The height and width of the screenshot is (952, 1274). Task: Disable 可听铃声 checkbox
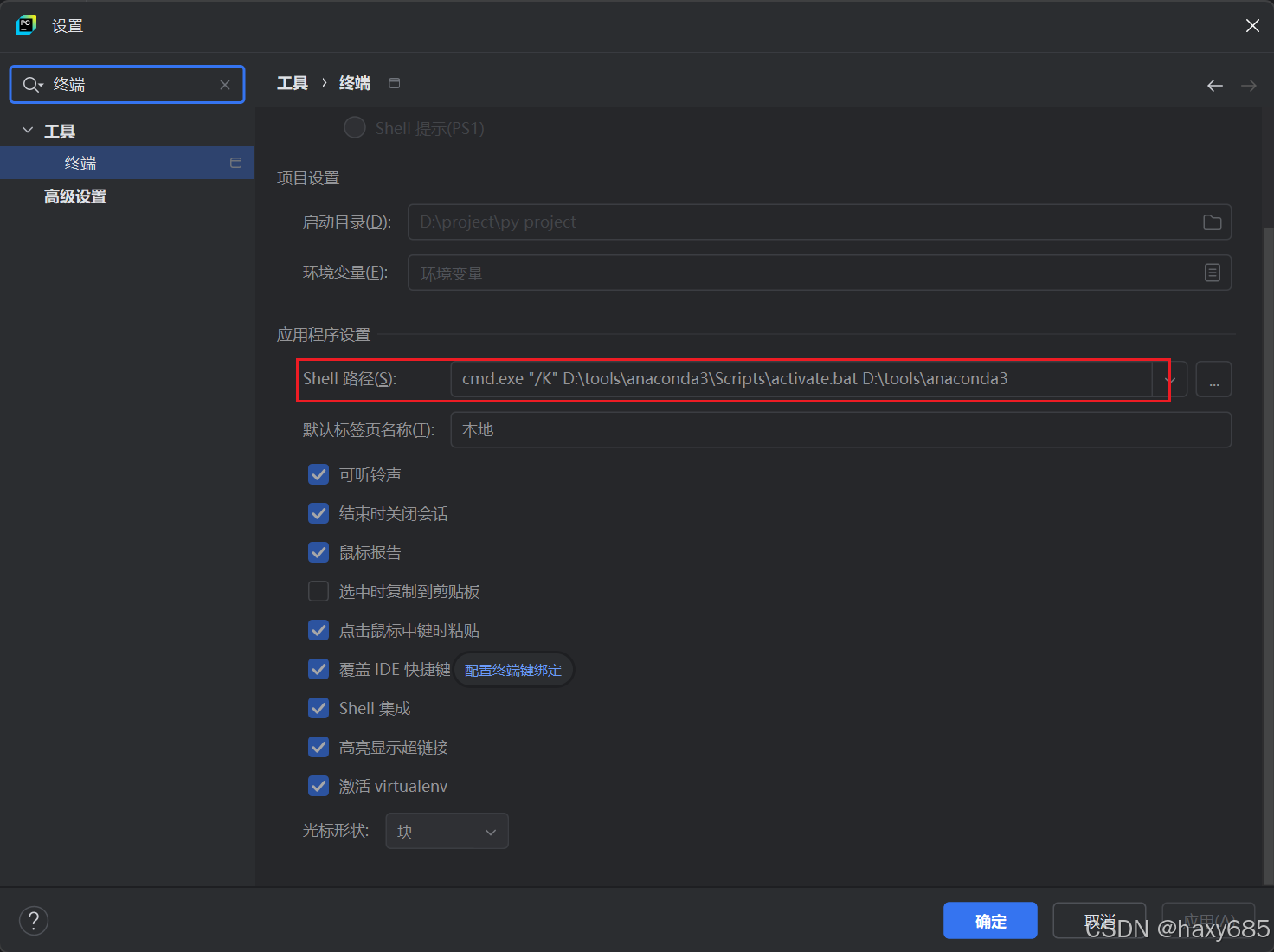coord(318,474)
